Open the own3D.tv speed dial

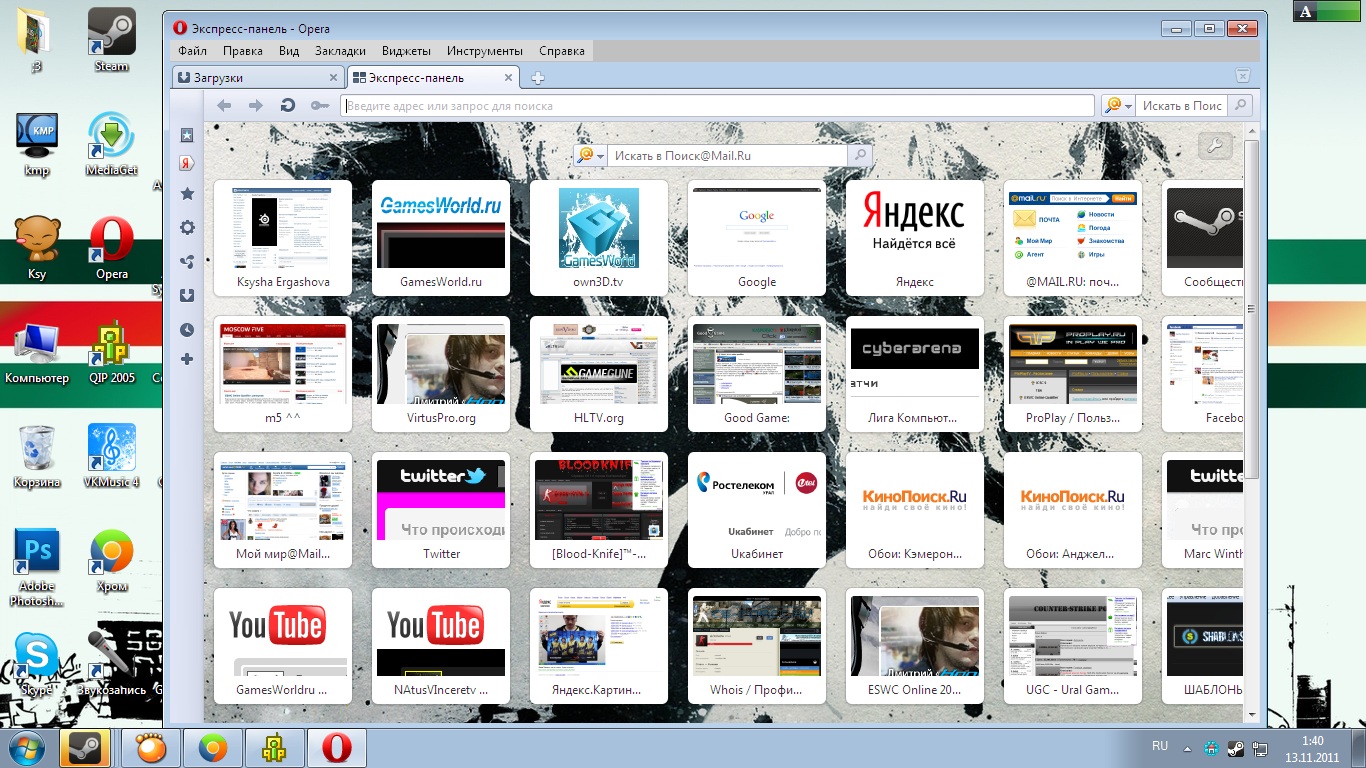(599, 238)
